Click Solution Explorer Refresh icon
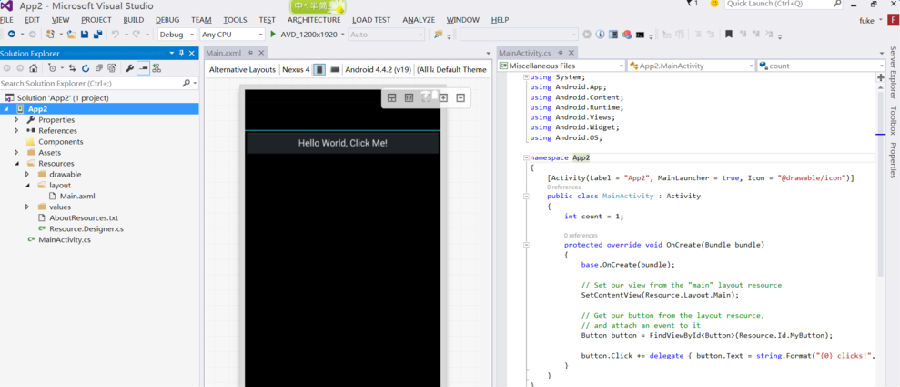The image size is (900, 387). click(86, 68)
